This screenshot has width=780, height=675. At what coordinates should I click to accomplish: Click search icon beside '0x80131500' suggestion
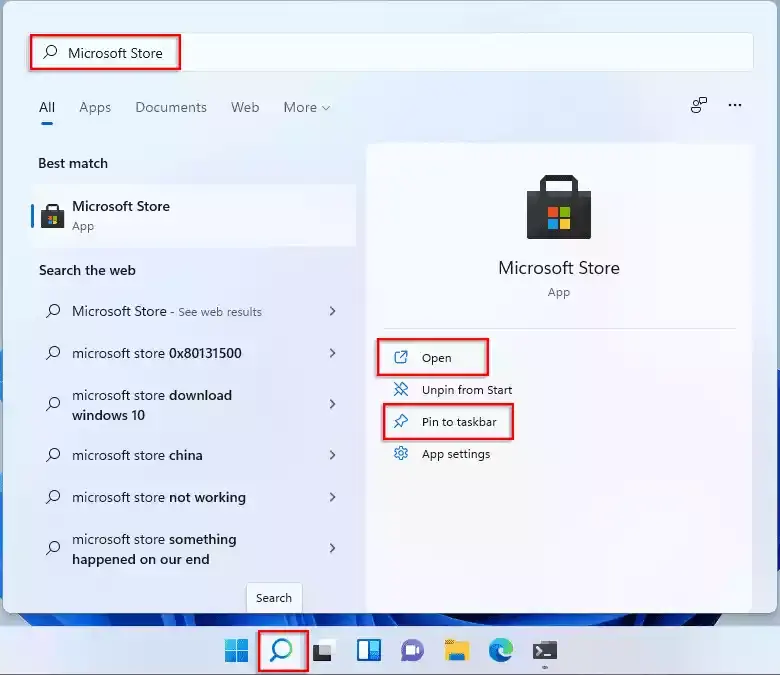click(53, 353)
